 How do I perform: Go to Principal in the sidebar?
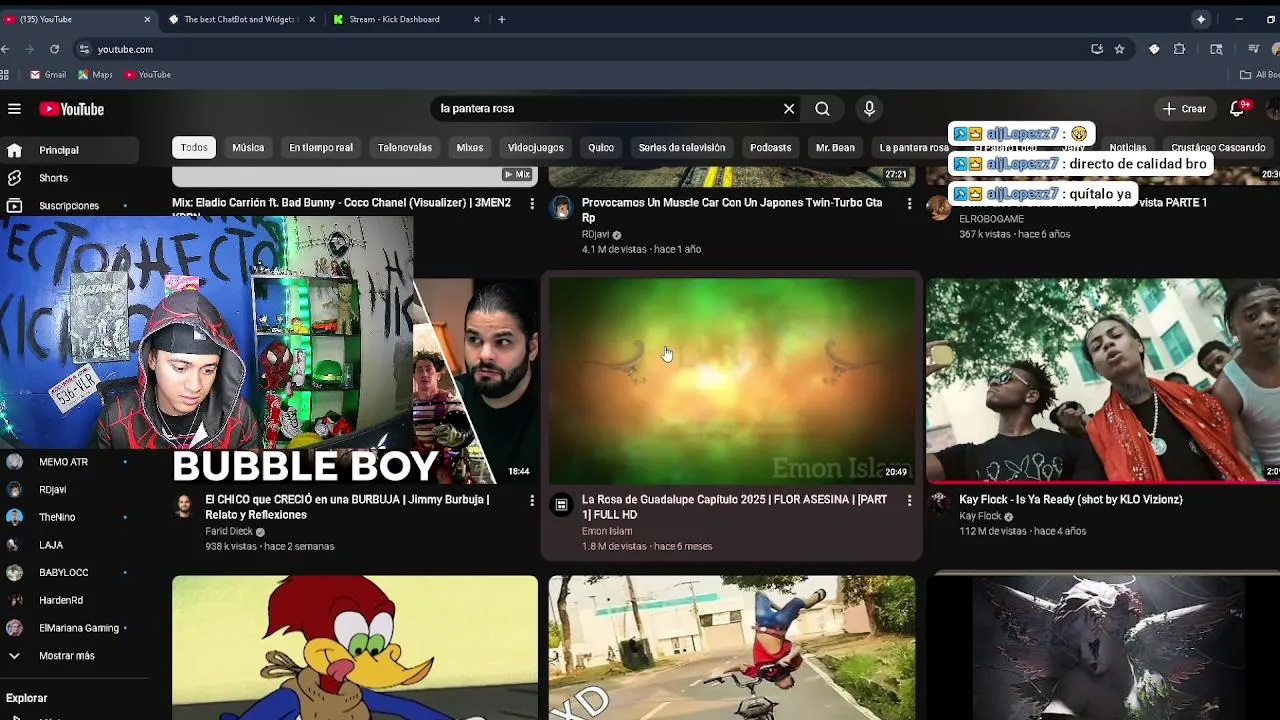pyautogui.click(x=70, y=150)
